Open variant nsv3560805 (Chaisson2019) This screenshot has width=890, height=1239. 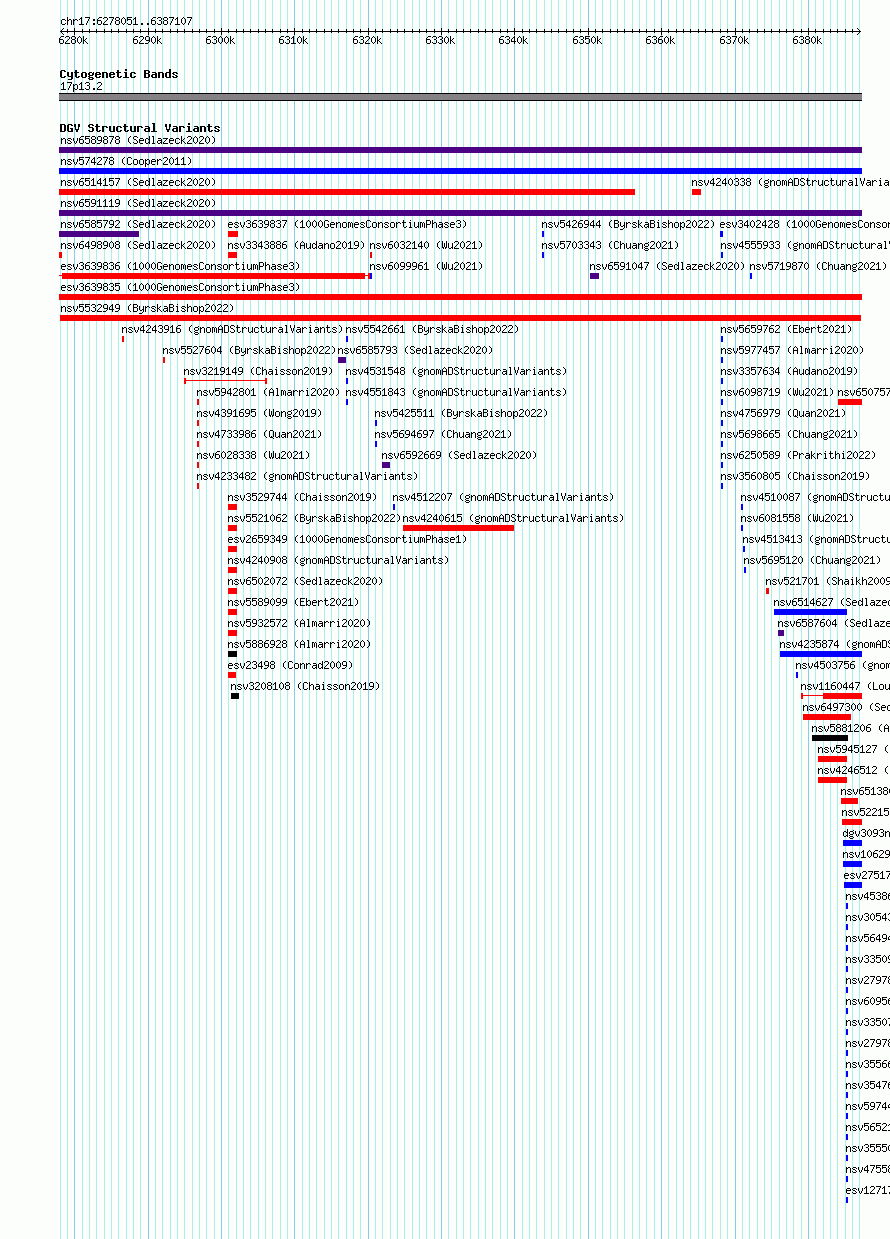pos(795,476)
